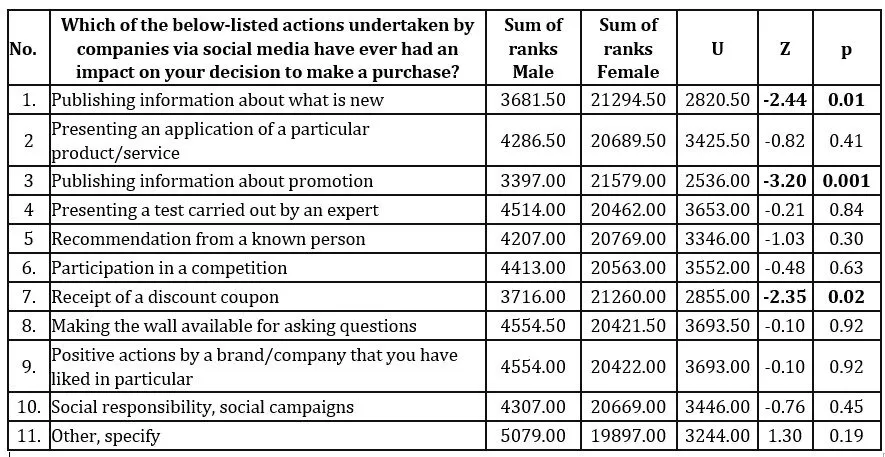Select the Z column header

point(783,48)
